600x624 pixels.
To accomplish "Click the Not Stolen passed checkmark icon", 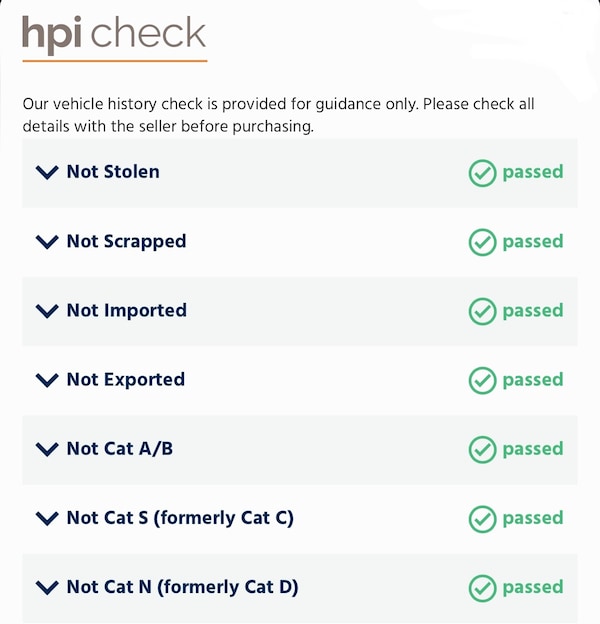I will pos(483,173).
